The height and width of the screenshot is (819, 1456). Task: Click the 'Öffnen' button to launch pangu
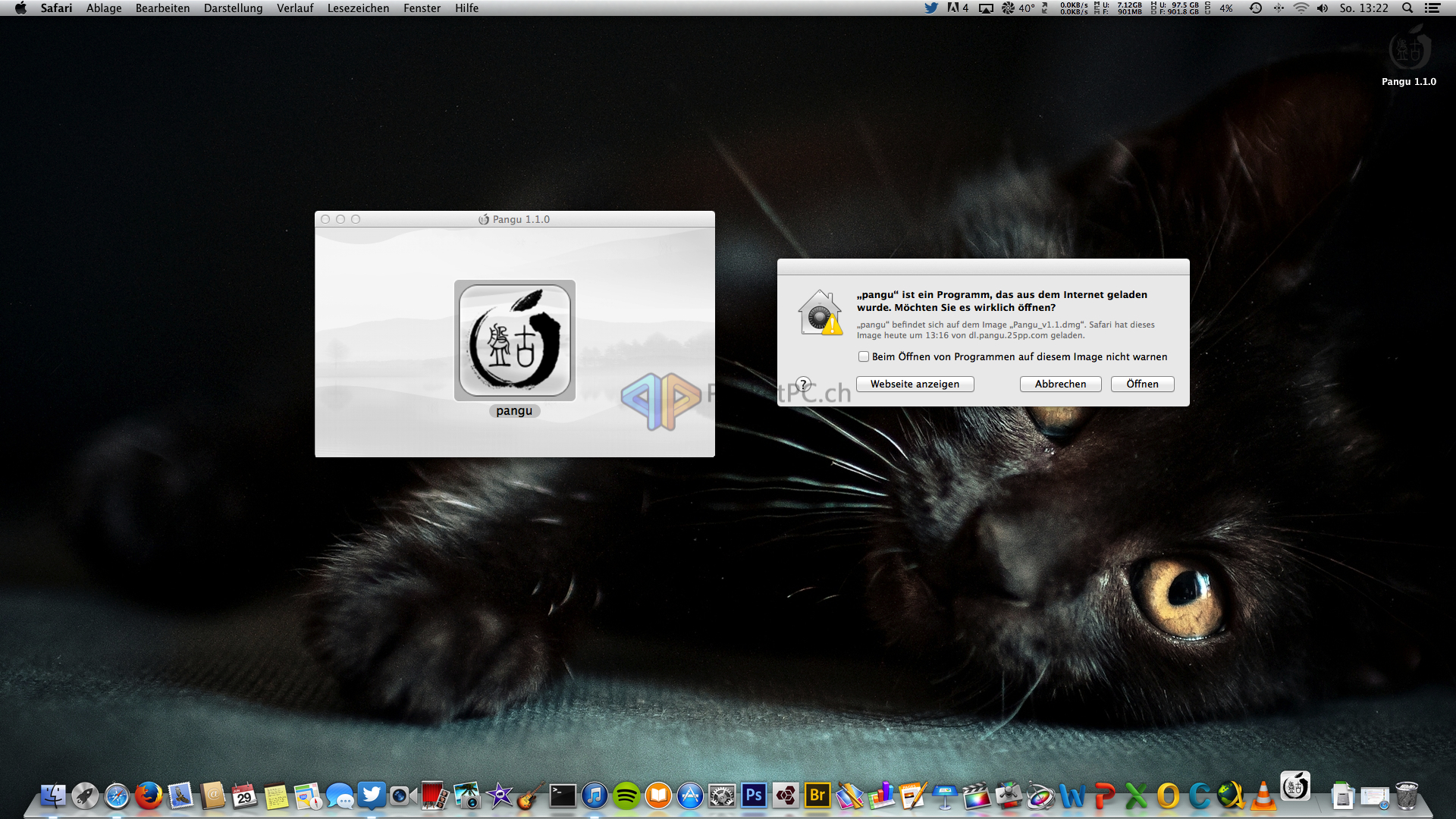pyautogui.click(x=1142, y=384)
